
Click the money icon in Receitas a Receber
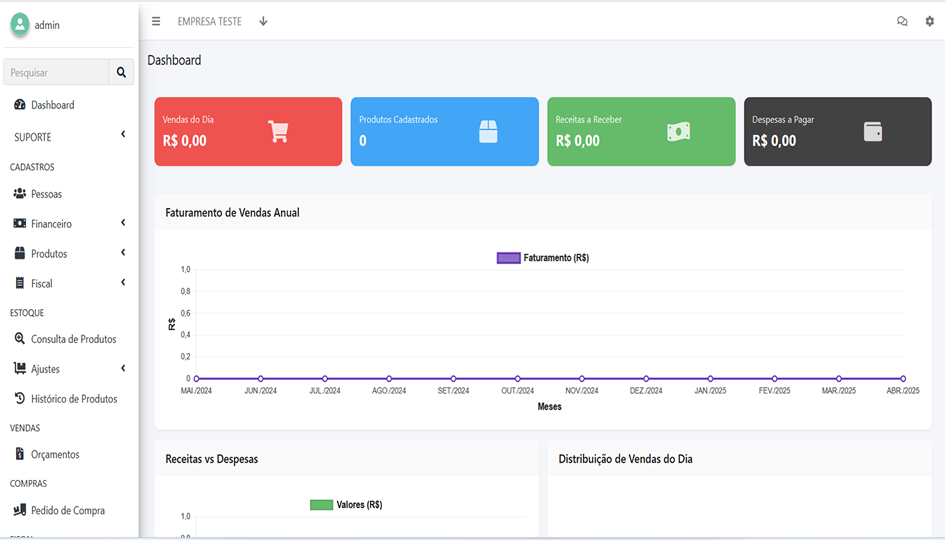click(678, 131)
